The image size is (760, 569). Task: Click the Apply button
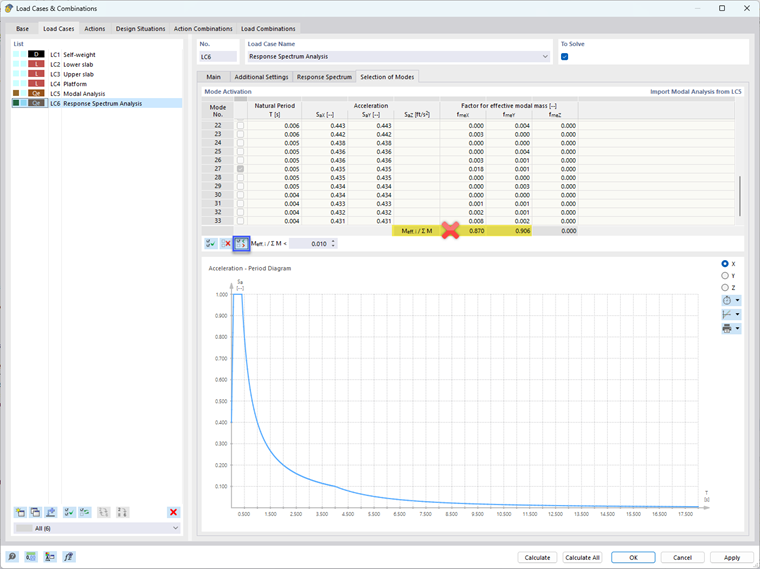click(731, 557)
